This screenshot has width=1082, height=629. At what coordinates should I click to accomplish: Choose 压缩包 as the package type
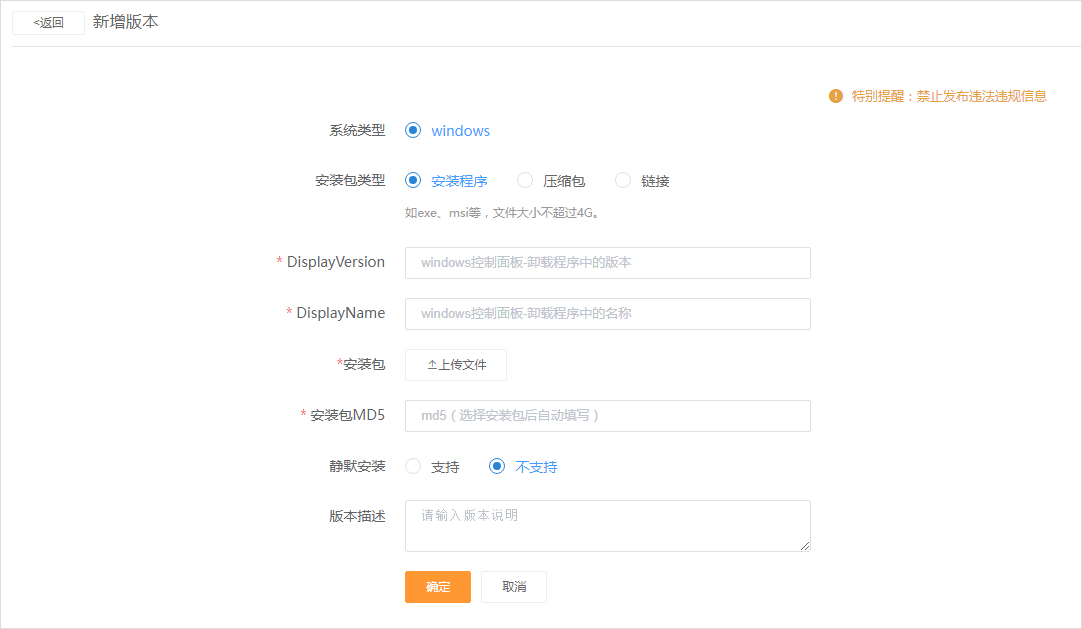pyautogui.click(x=525, y=181)
